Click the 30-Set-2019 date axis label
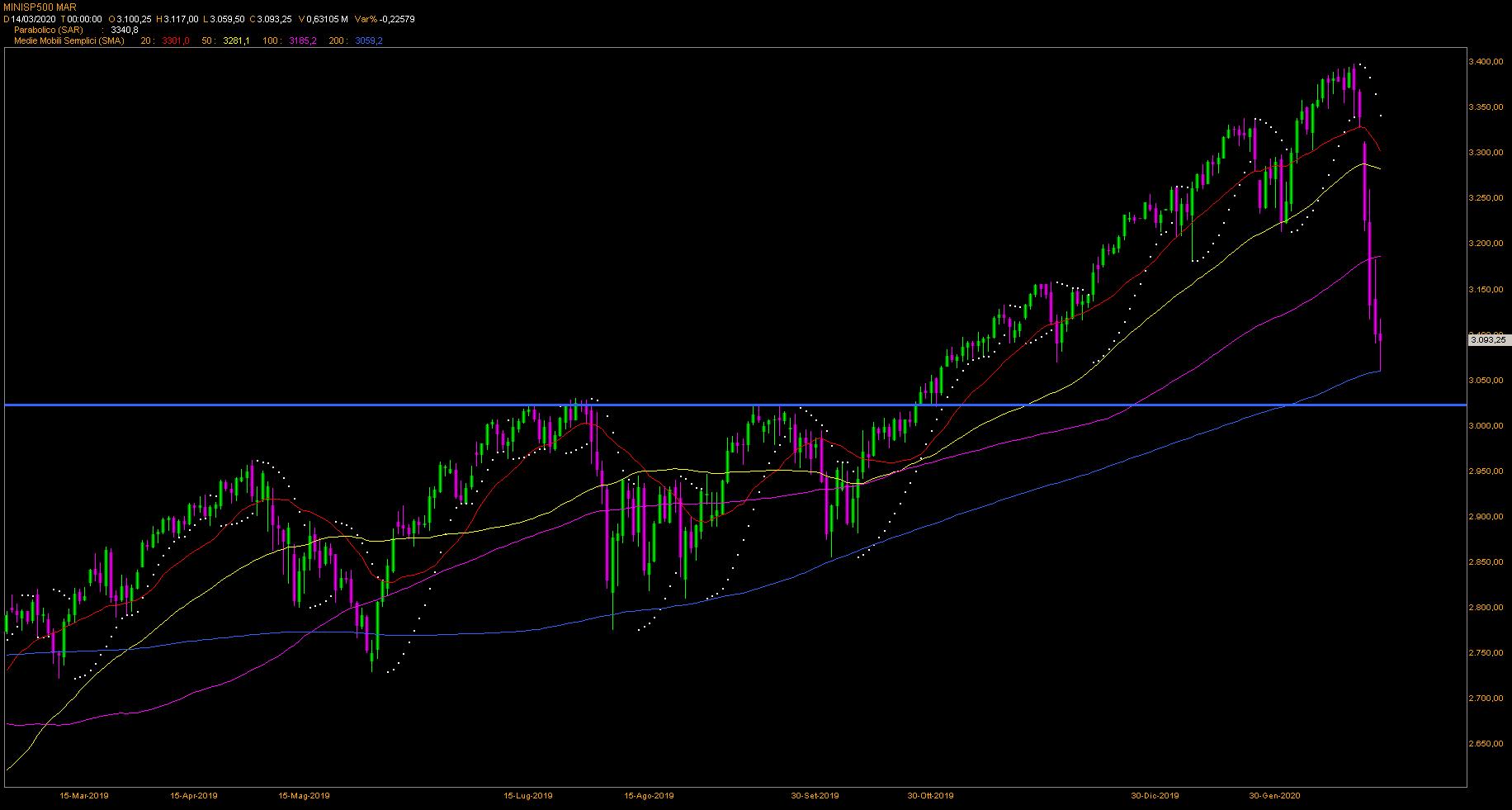The height and width of the screenshot is (810, 1512). click(815, 796)
